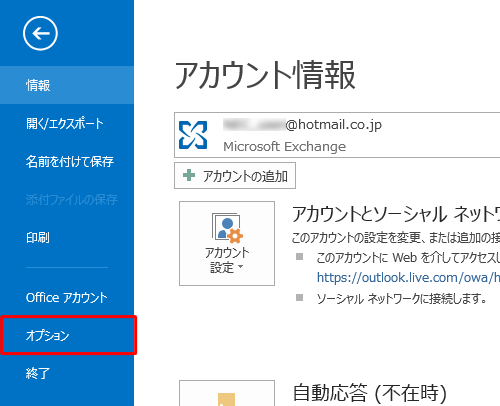Click the Microsoft Exchange label text

[x=285, y=146]
